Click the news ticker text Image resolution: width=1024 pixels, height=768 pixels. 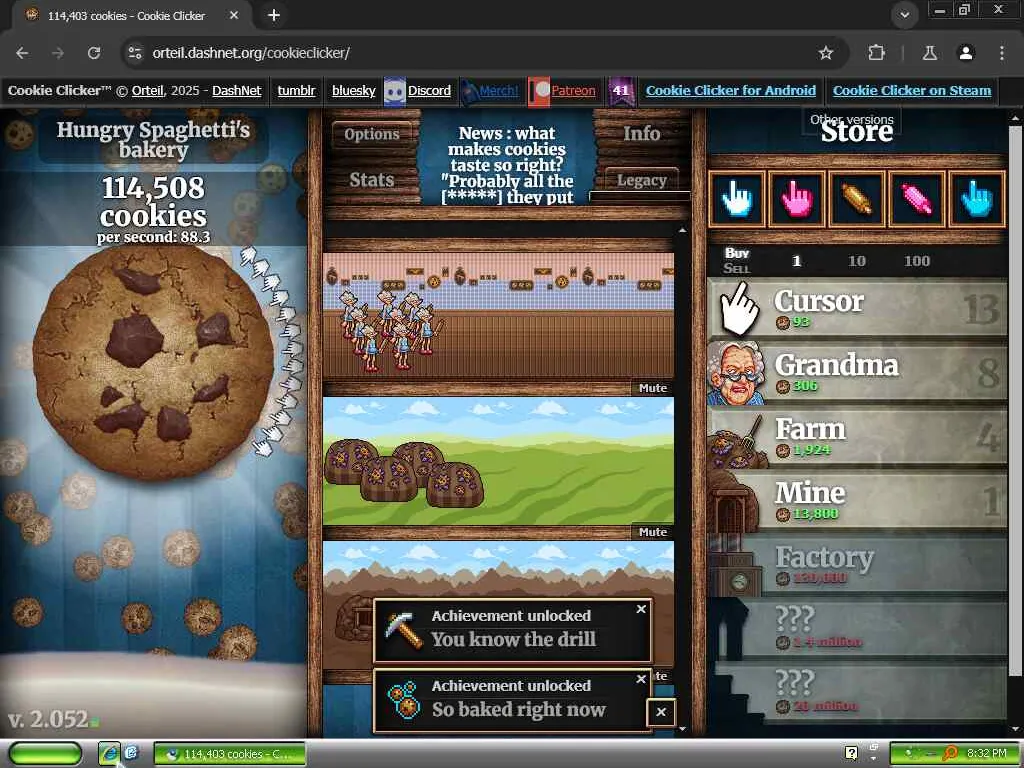coord(507,165)
